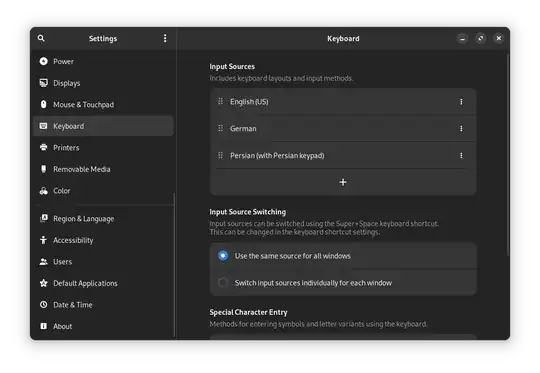Select Persian (with Persian keypad) row

343,155
